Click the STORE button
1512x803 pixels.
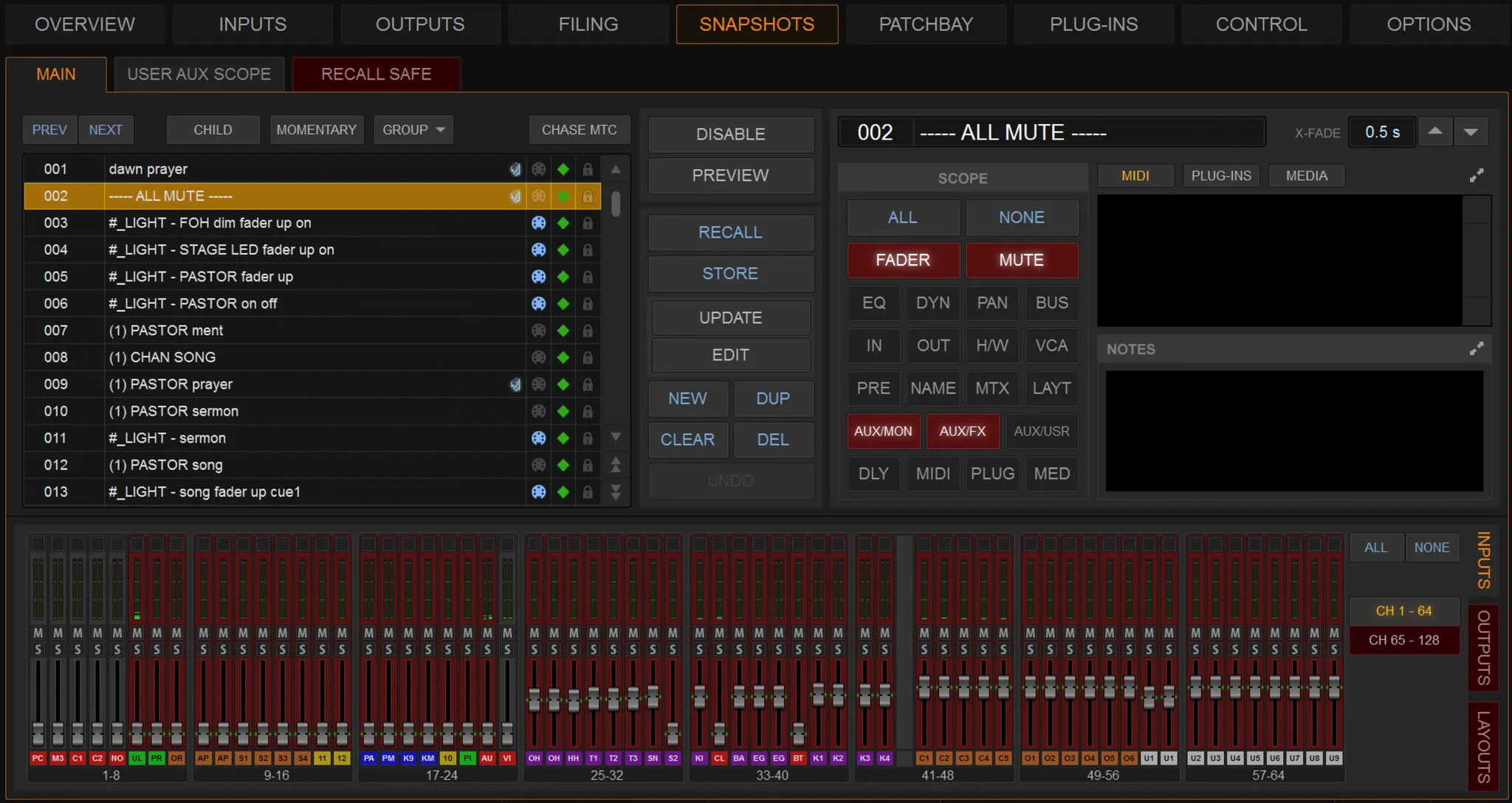tap(730, 273)
